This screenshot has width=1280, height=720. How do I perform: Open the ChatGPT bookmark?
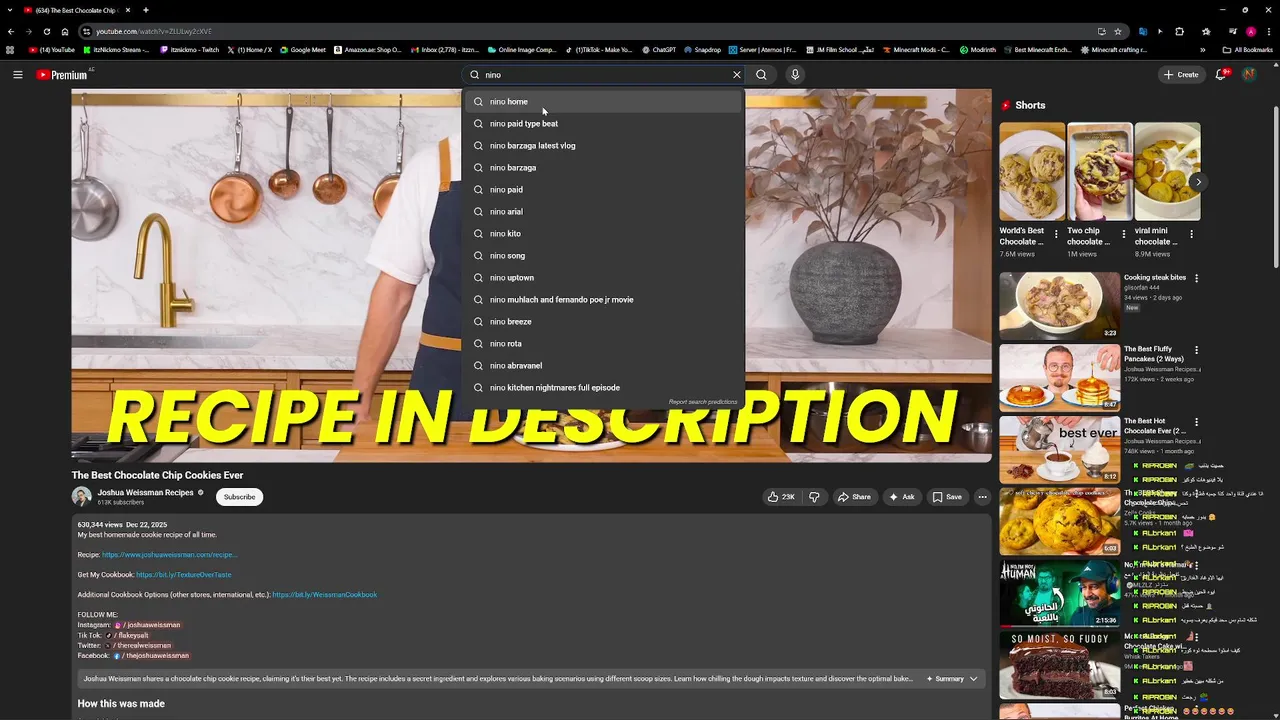[659, 49]
